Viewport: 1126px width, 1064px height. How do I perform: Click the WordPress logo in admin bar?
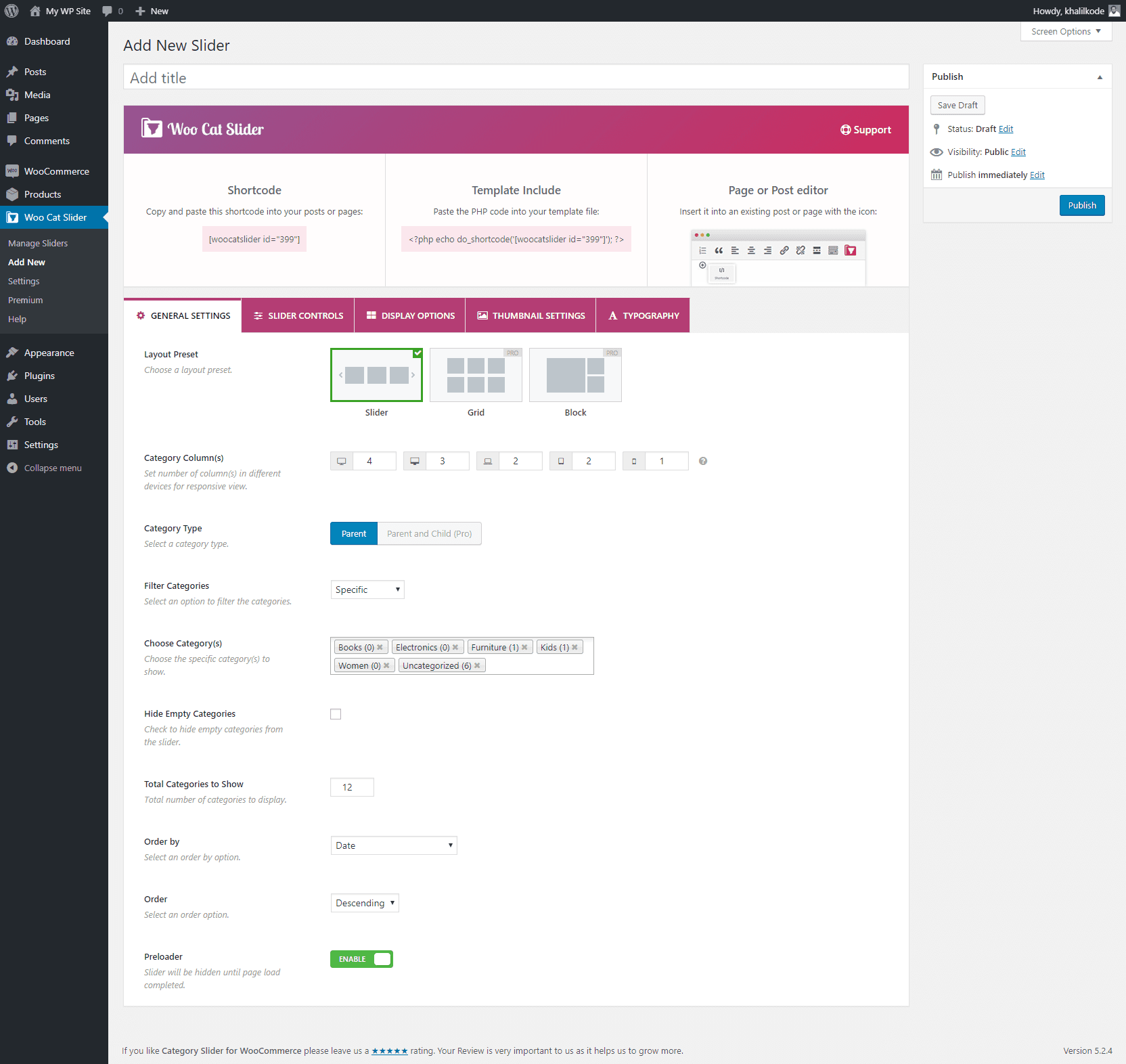[x=12, y=11]
